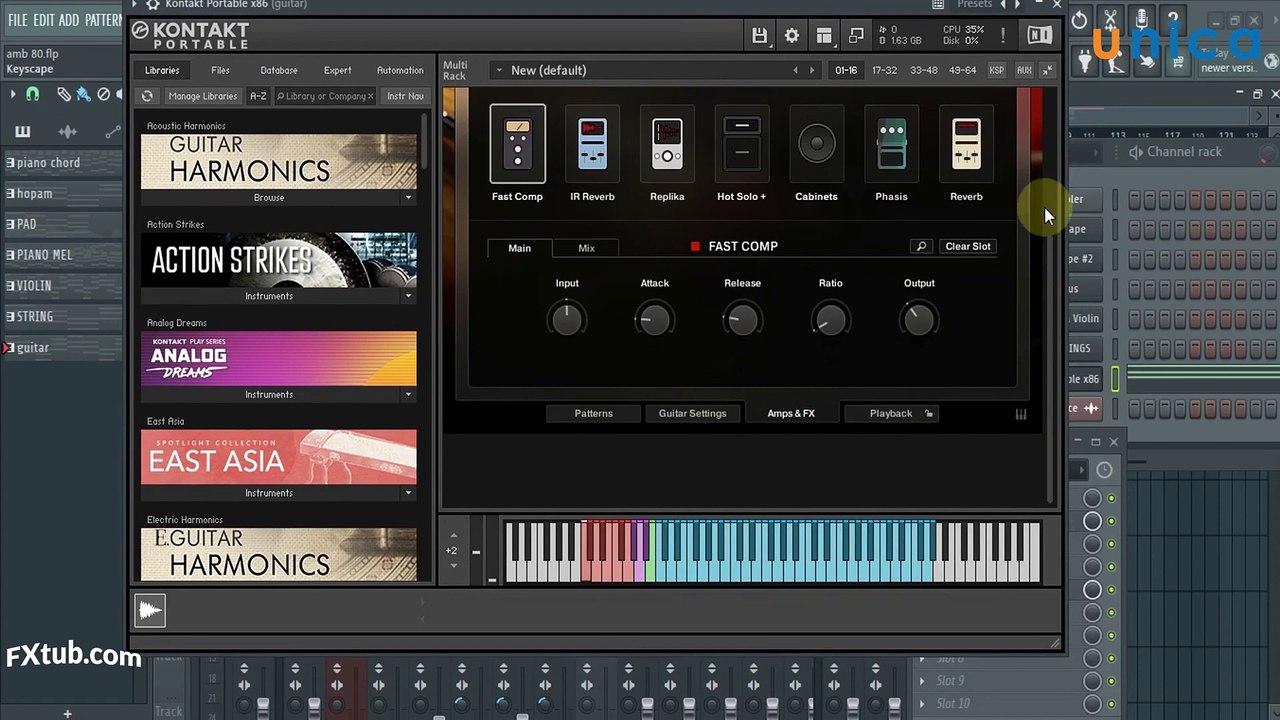Click the refresh libraries icon
The width and height of the screenshot is (1280, 720).
click(147, 96)
